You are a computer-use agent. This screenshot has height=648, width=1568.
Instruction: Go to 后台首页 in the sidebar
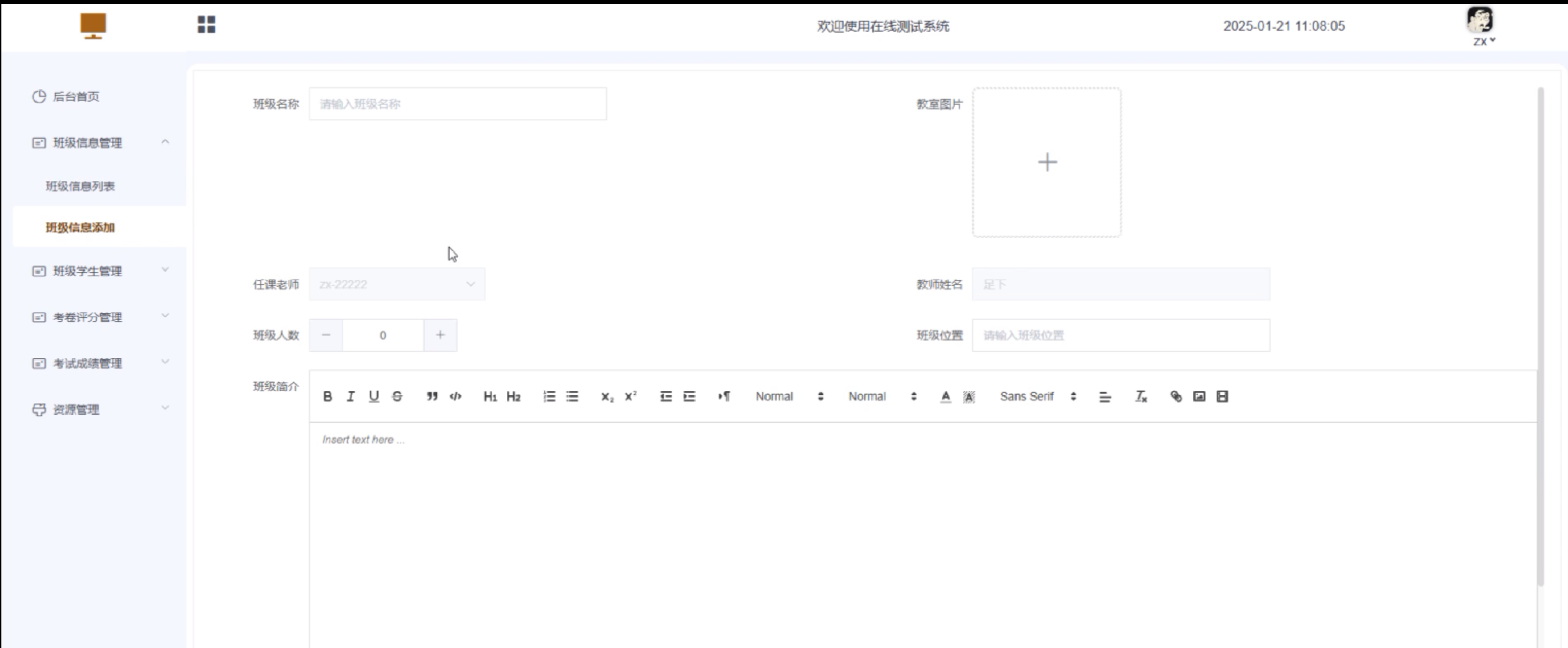[76, 97]
